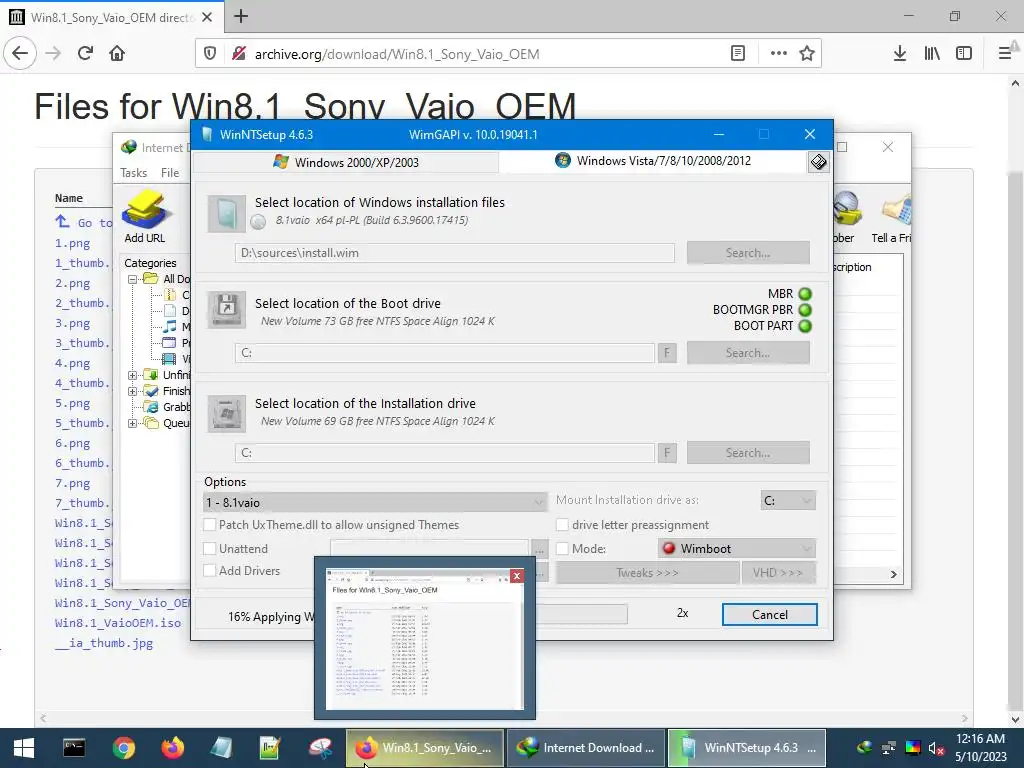
Task: Toggle reader view in address bar
Action: coord(737,54)
